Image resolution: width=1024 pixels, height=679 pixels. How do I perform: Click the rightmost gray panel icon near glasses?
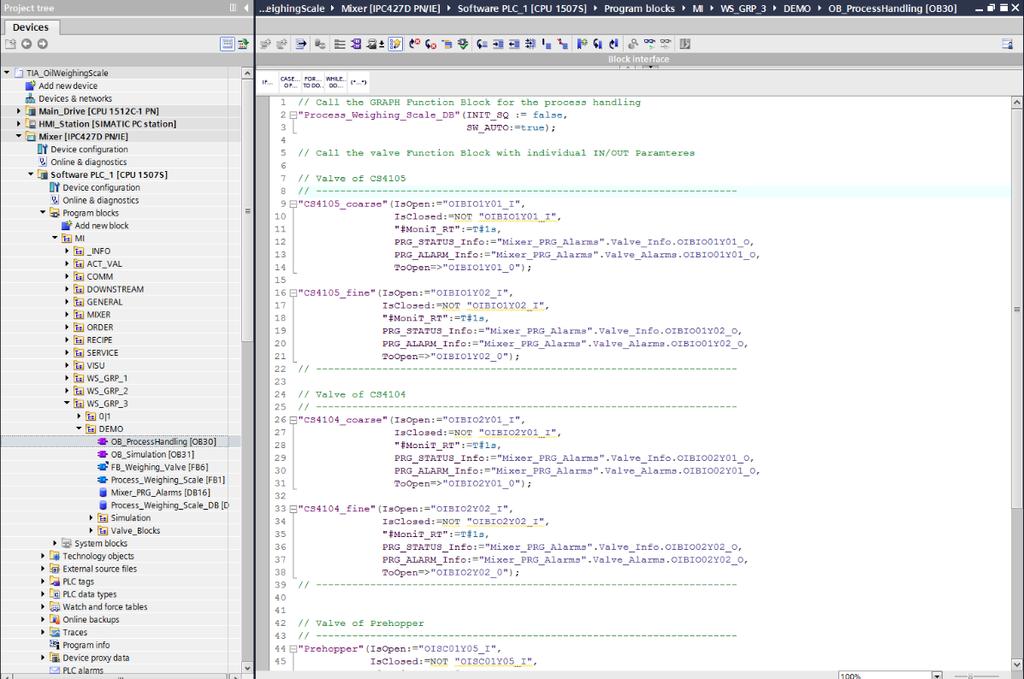pyautogui.click(x=684, y=44)
